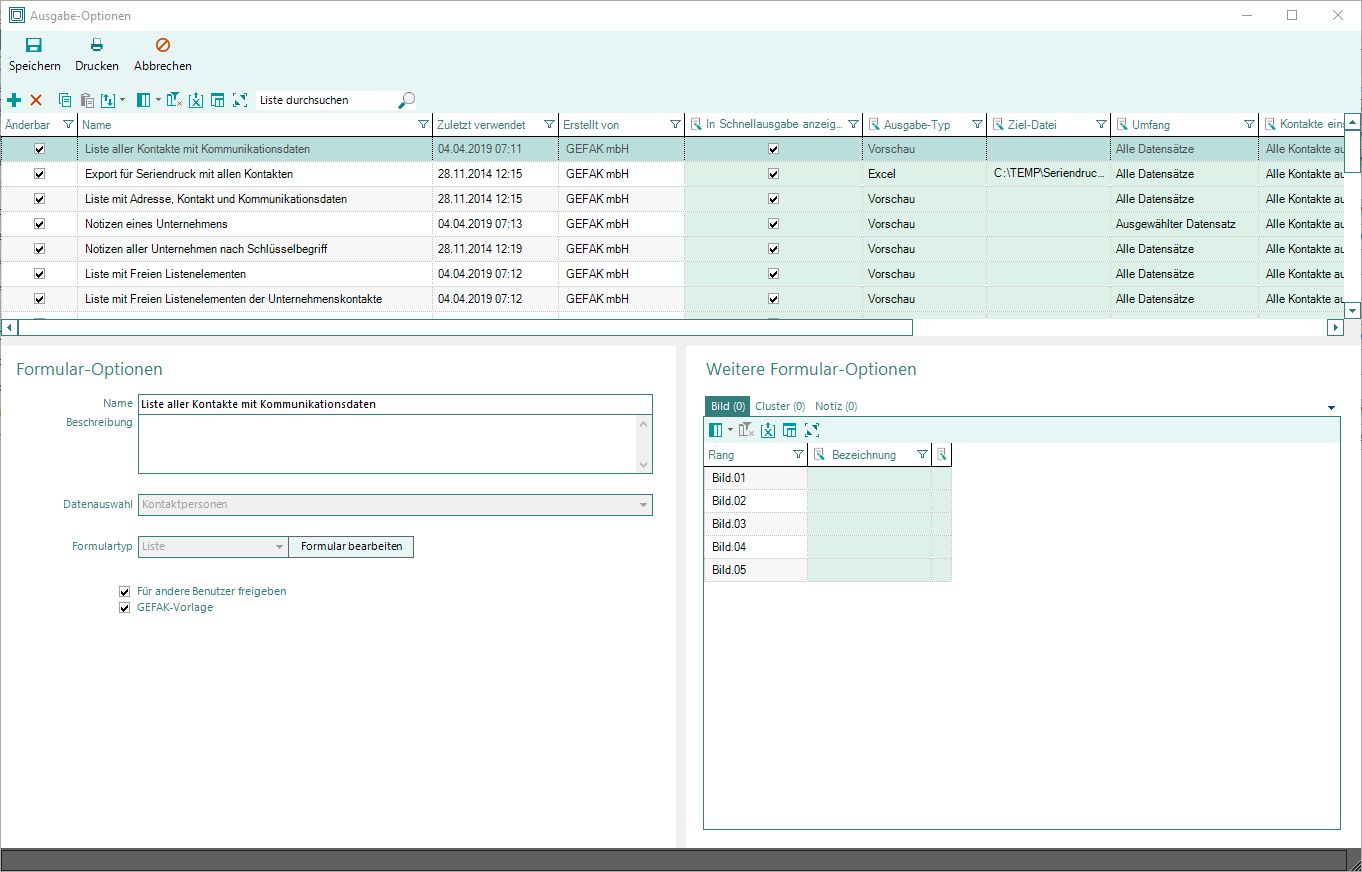Switch to the Bild (0) tab
1362x872 pixels.
728,406
